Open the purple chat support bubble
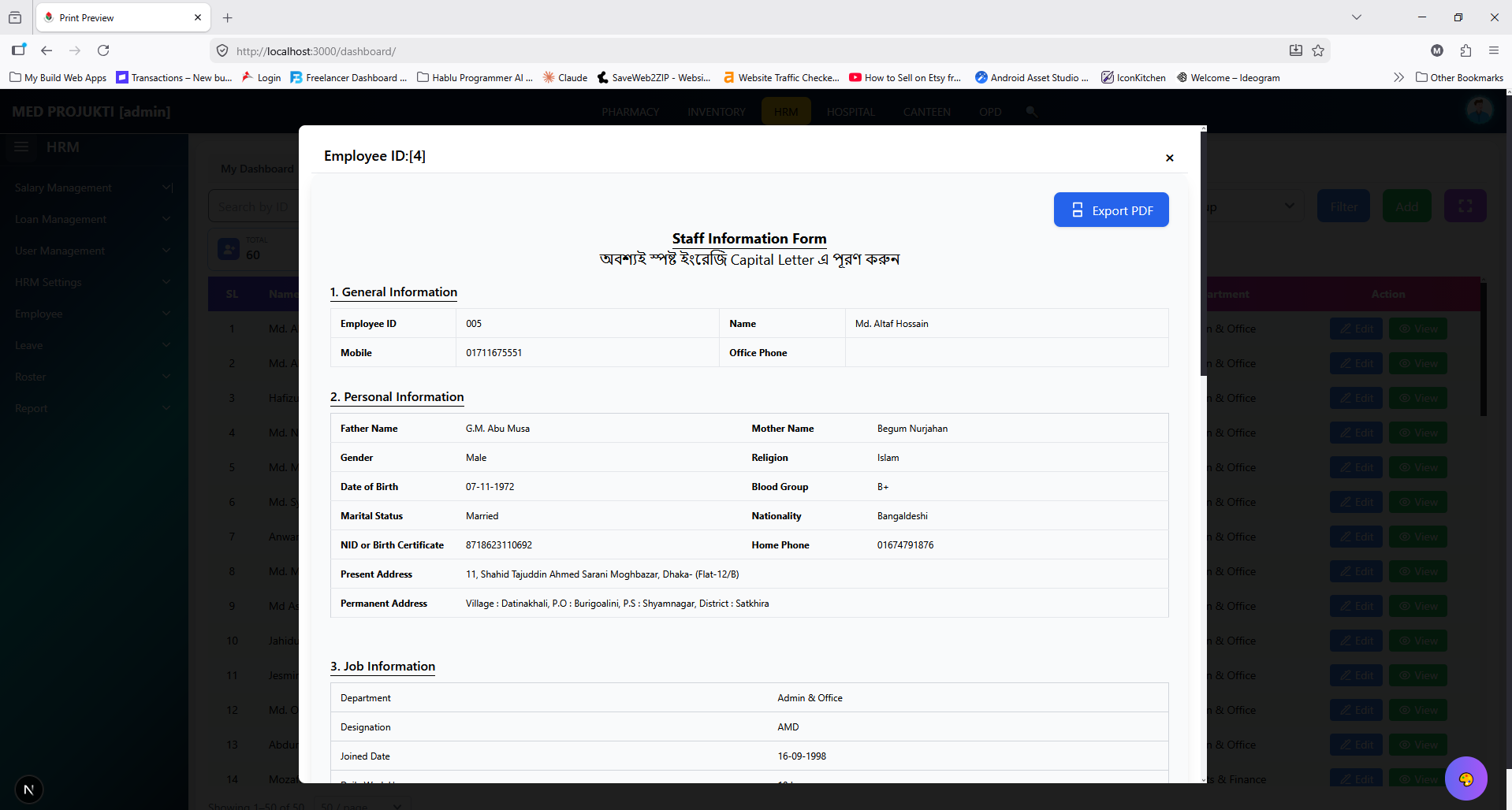 [x=1465, y=778]
